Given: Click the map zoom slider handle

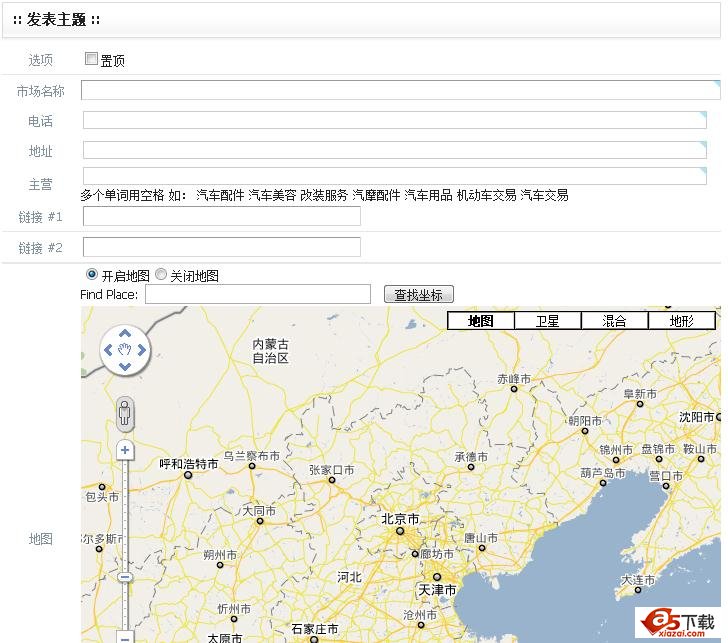Looking at the screenshot, I should (x=125, y=577).
